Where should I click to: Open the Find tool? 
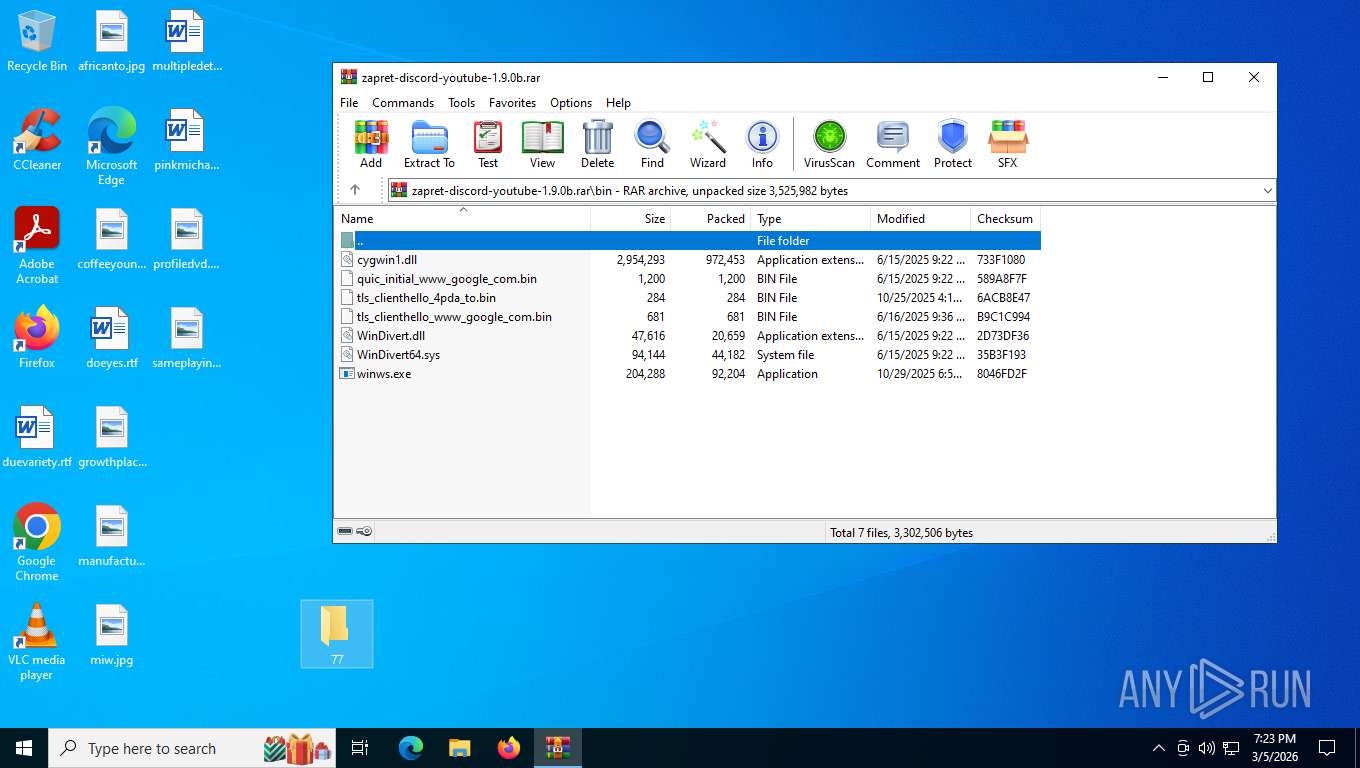coord(652,144)
